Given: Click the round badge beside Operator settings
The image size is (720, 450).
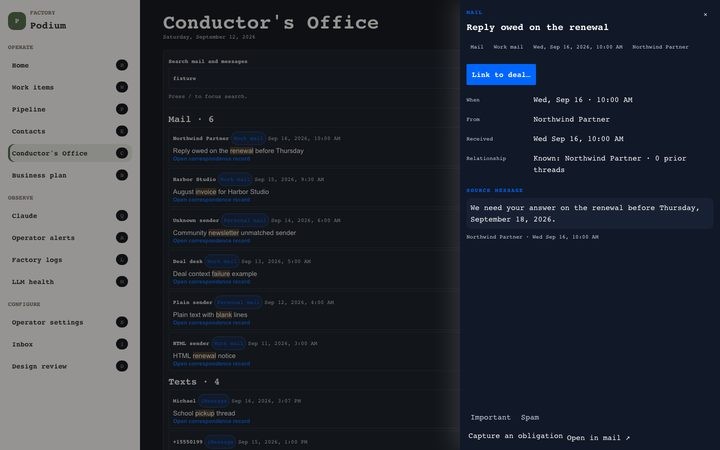Looking at the screenshot, I should point(122,322).
